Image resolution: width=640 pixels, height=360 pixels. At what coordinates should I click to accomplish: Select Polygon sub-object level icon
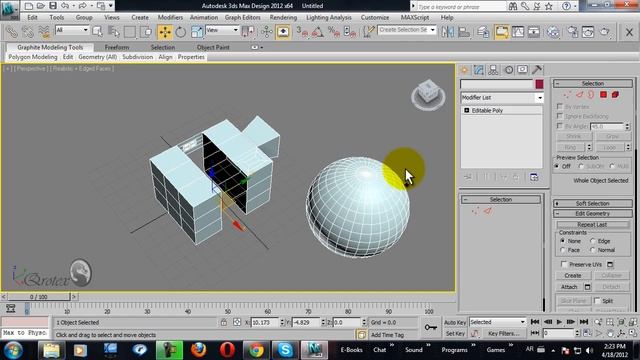[x=603, y=95]
